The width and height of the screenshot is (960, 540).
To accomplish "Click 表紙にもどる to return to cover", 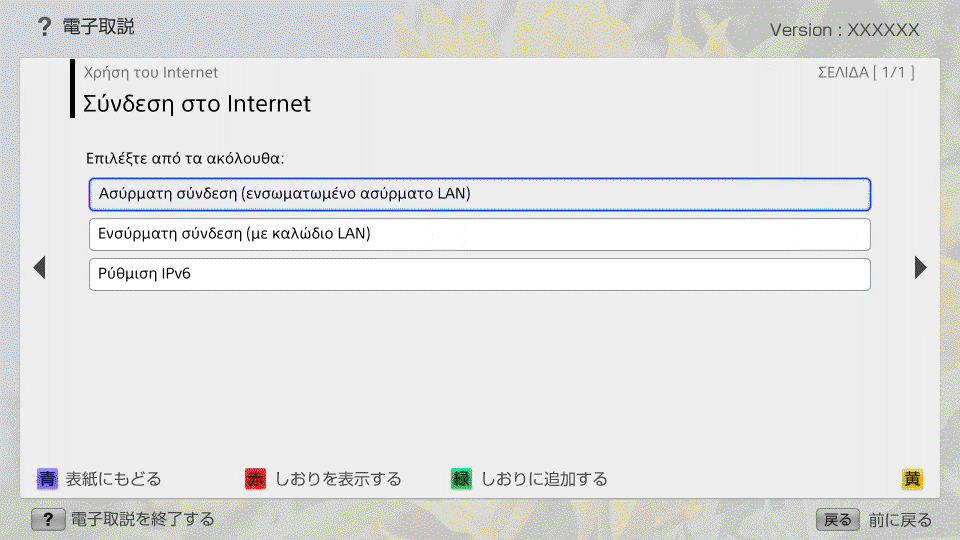I will click(x=112, y=479).
